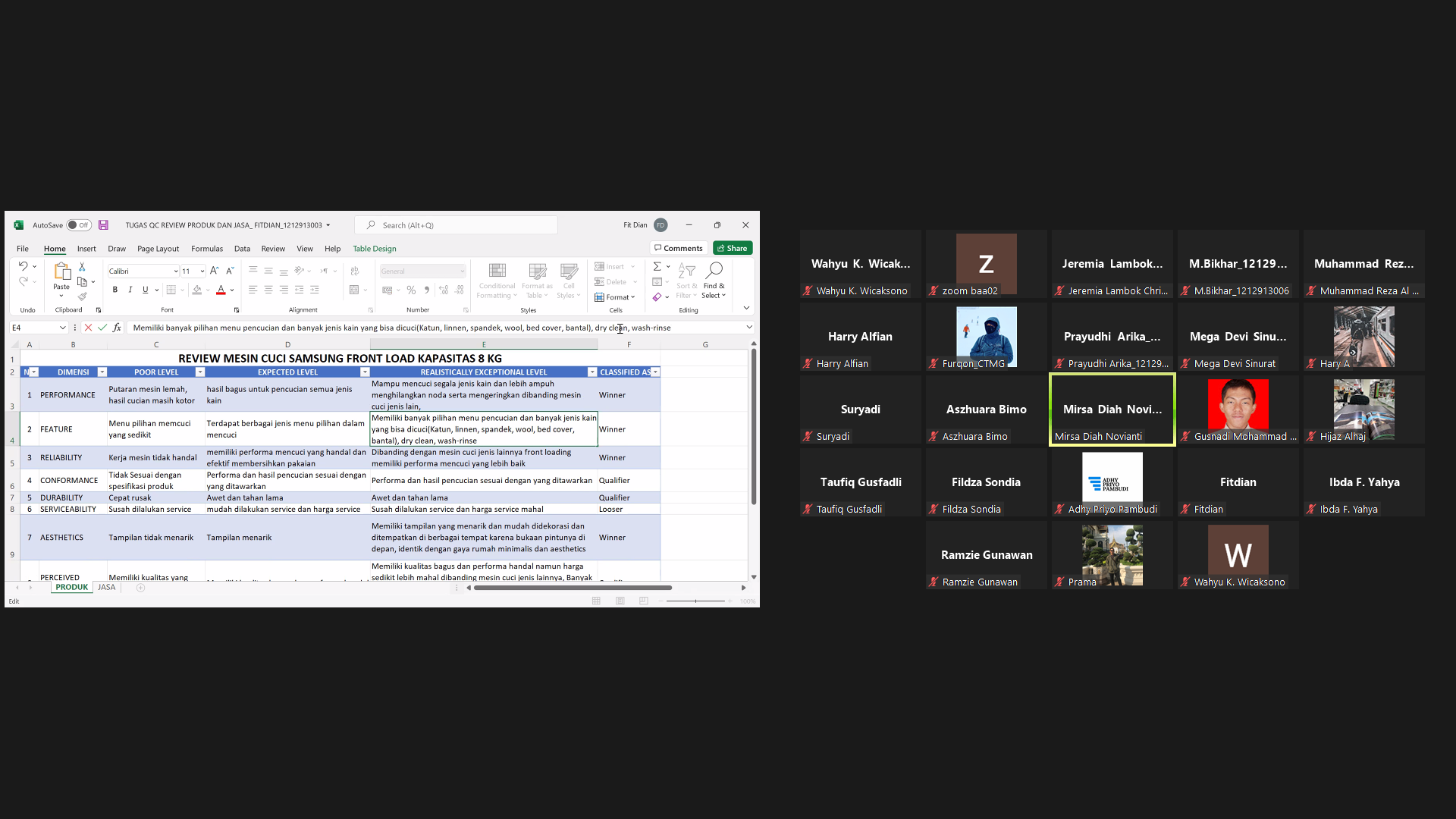The height and width of the screenshot is (819, 1456).
Task: Expand the formula bar with its chevron
Action: click(749, 328)
